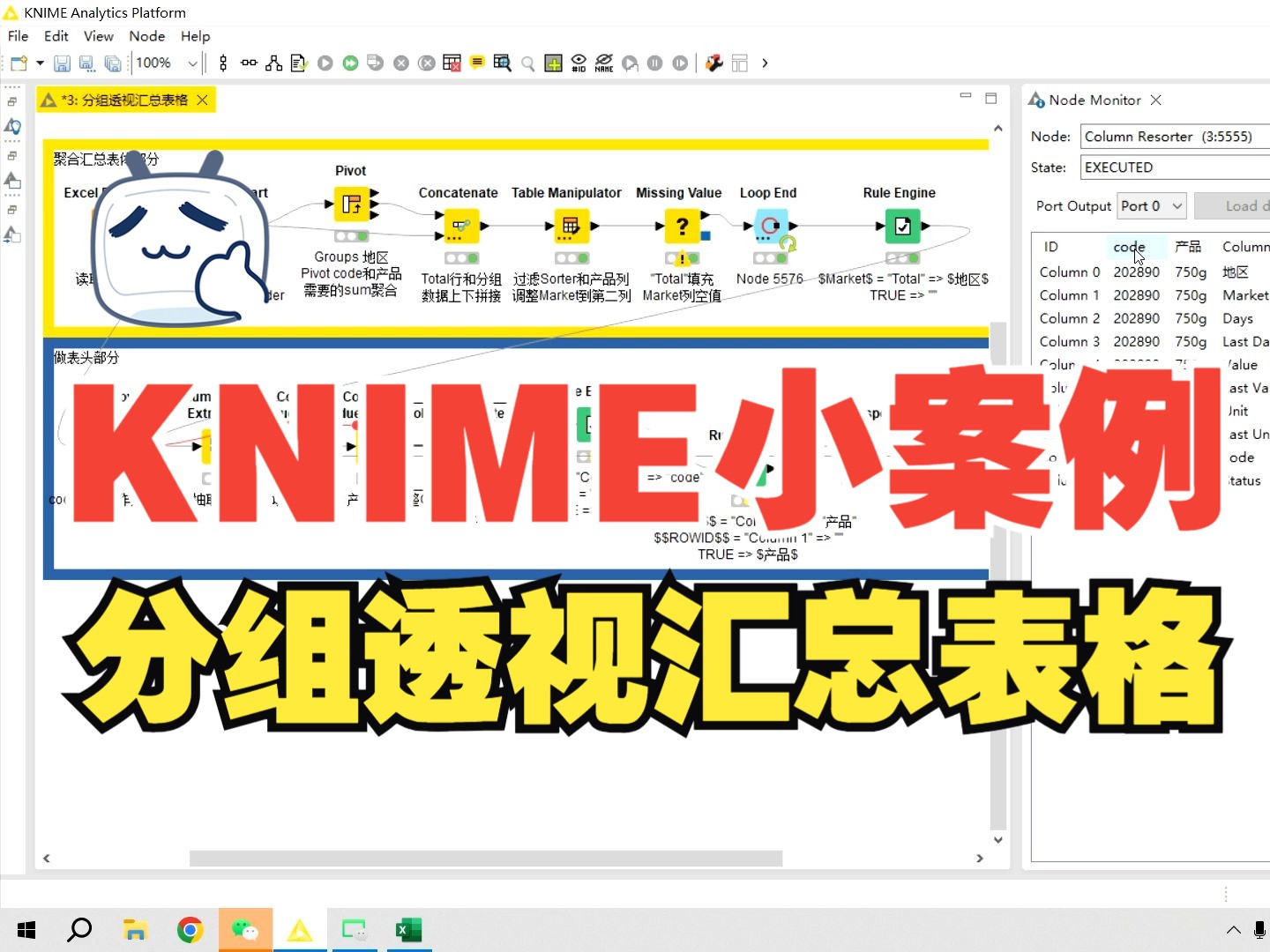Click the editor scroll-down arrow
1270x952 pixels.
(997, 840)
